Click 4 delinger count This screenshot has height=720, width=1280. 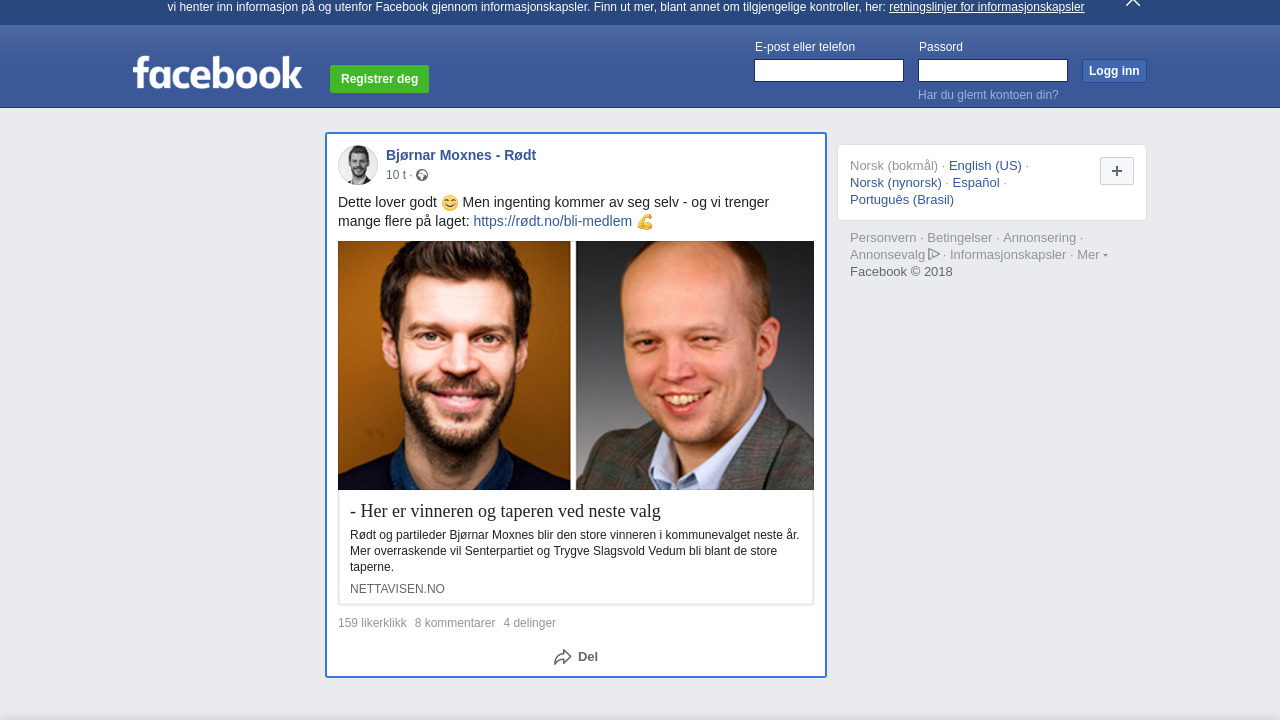(x=530, y=623)
